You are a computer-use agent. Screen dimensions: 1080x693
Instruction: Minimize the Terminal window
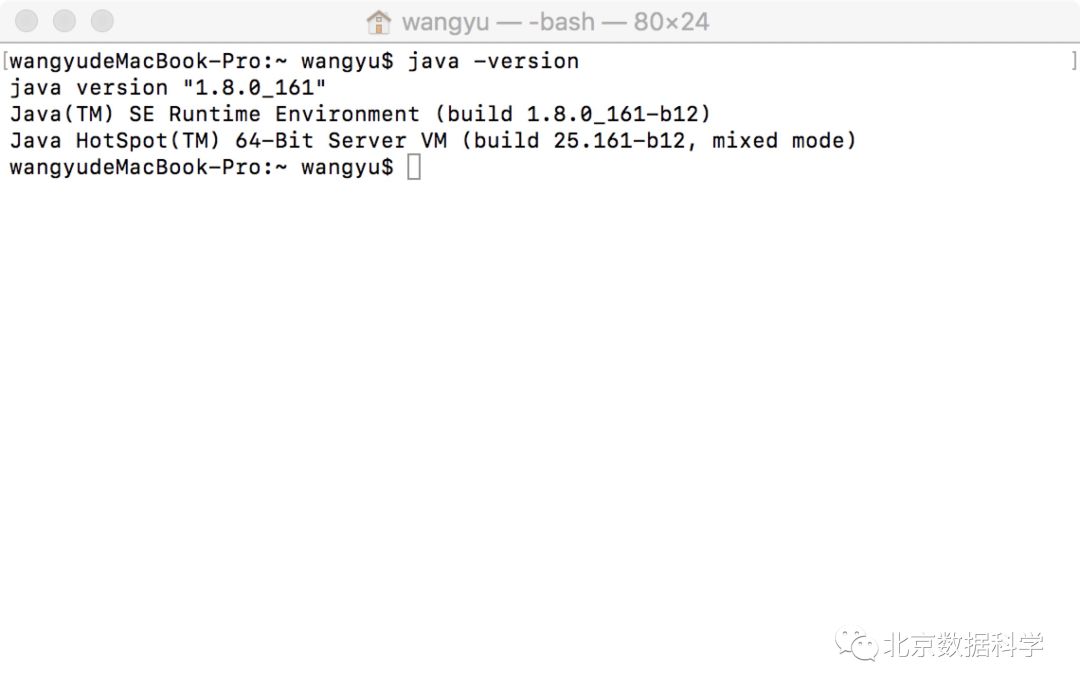(64, 21)
